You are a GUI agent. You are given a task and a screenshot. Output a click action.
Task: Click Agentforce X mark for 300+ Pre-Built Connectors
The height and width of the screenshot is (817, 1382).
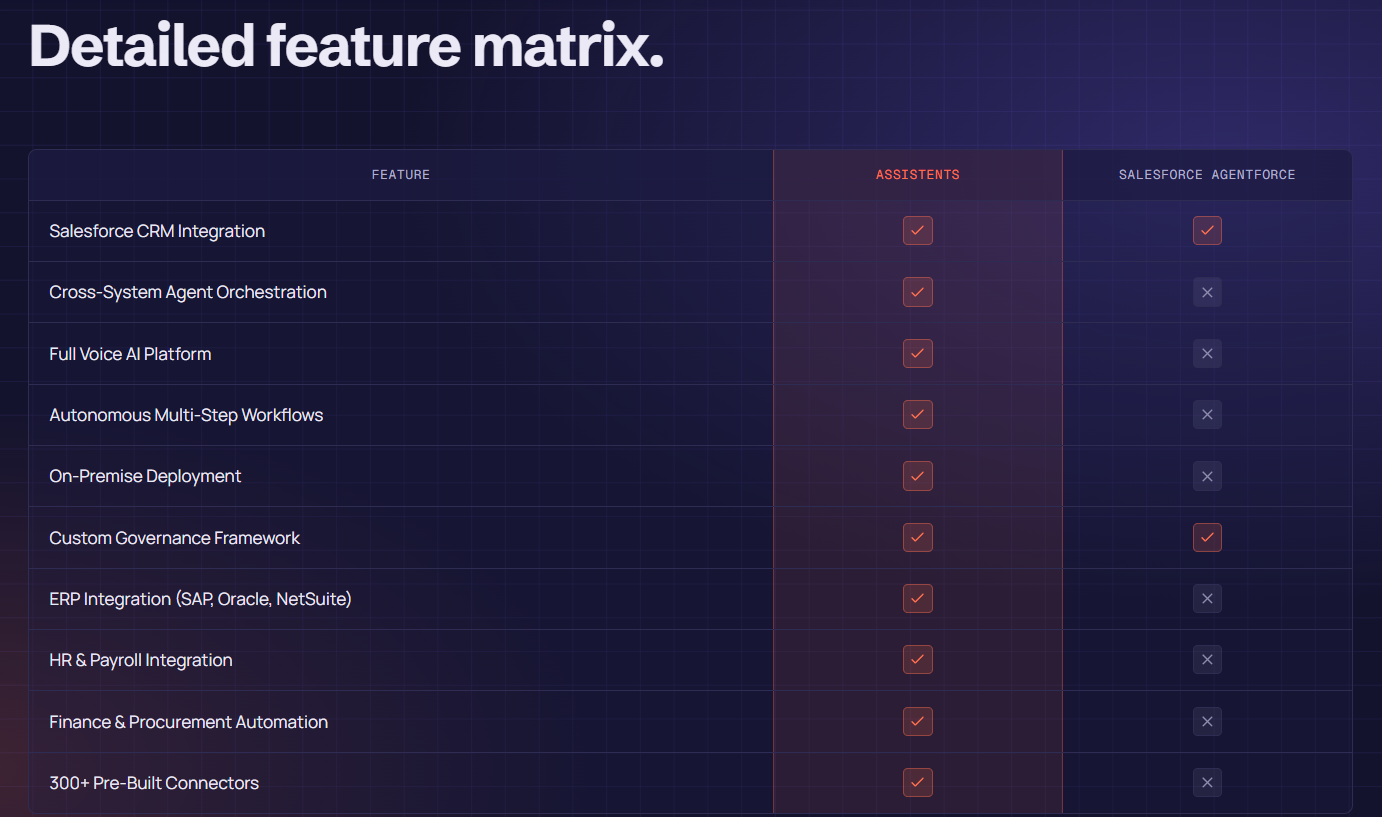(x=1207, y=783)
